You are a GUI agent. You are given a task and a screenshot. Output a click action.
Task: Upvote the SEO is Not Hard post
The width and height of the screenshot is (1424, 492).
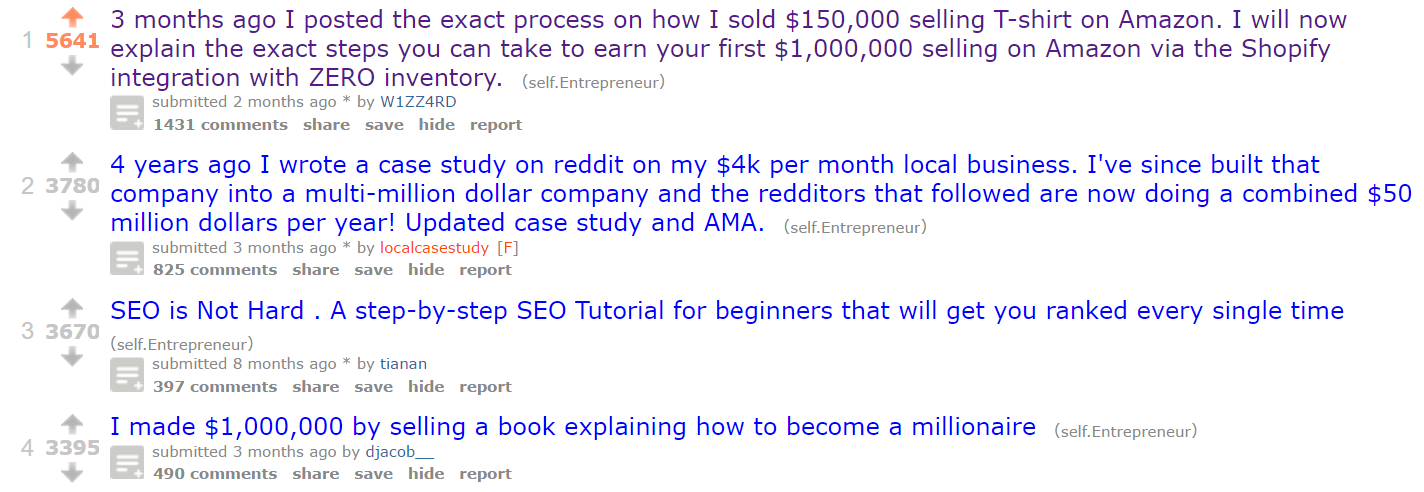click(x=72, y=307)
